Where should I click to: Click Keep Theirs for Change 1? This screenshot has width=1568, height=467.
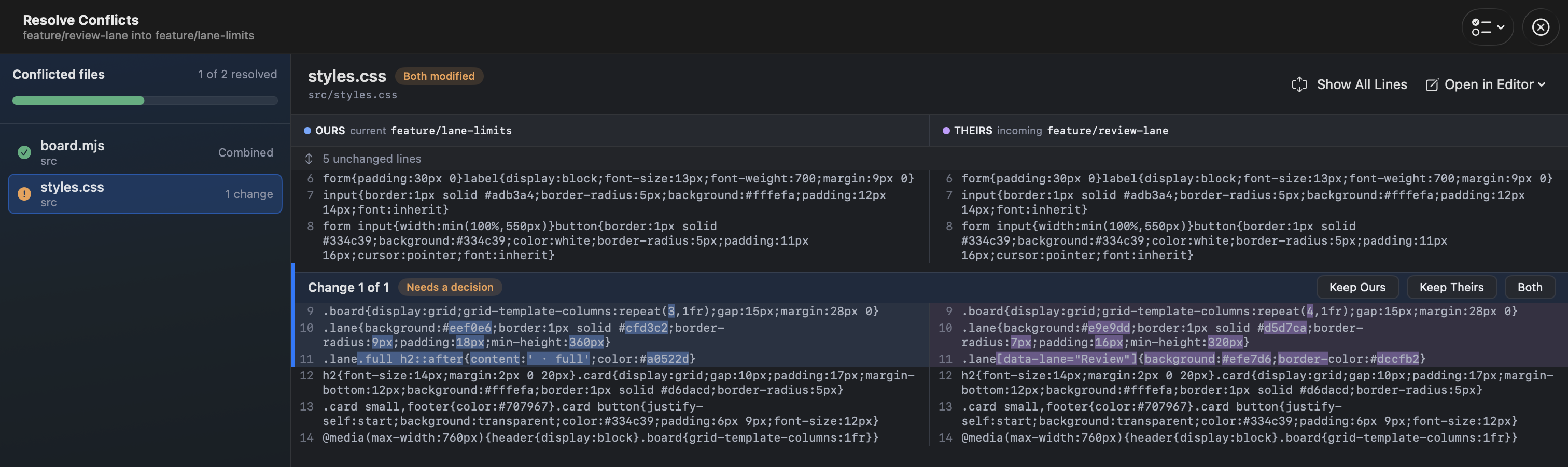tap(1451, 287)
